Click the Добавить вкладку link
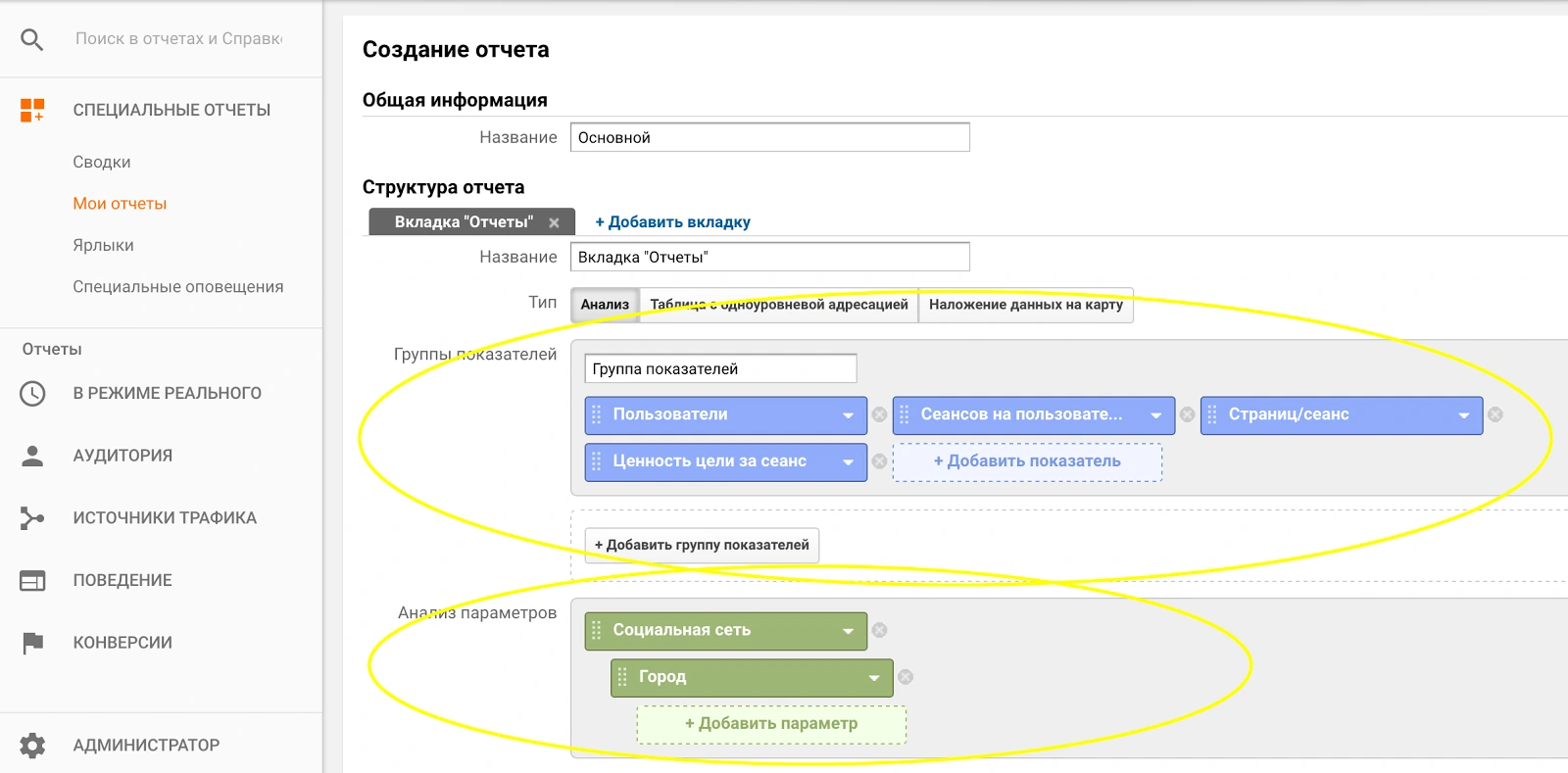1568x773 pixels. tap(672, 222)
